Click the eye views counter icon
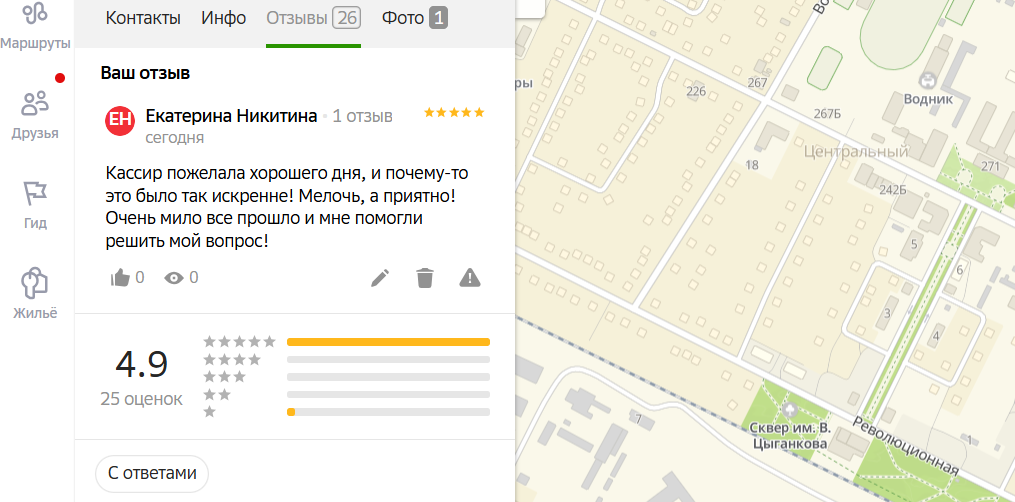 [x=173, y=278]
